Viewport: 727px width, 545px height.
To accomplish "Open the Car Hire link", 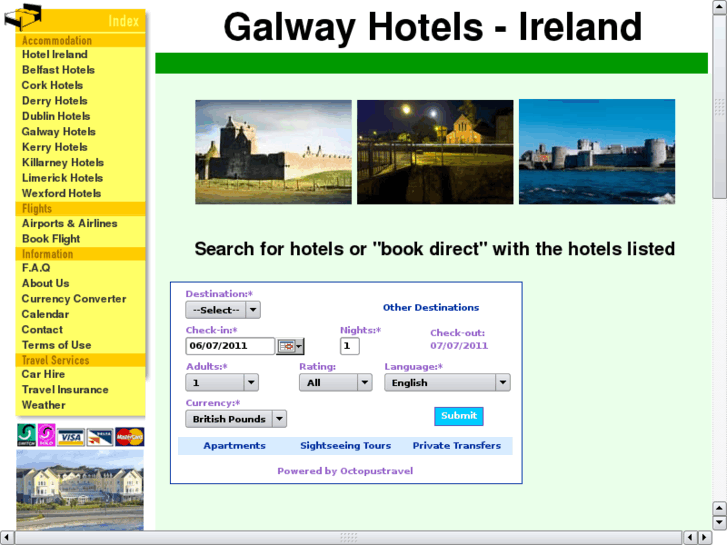I will (x=43, y=374).
